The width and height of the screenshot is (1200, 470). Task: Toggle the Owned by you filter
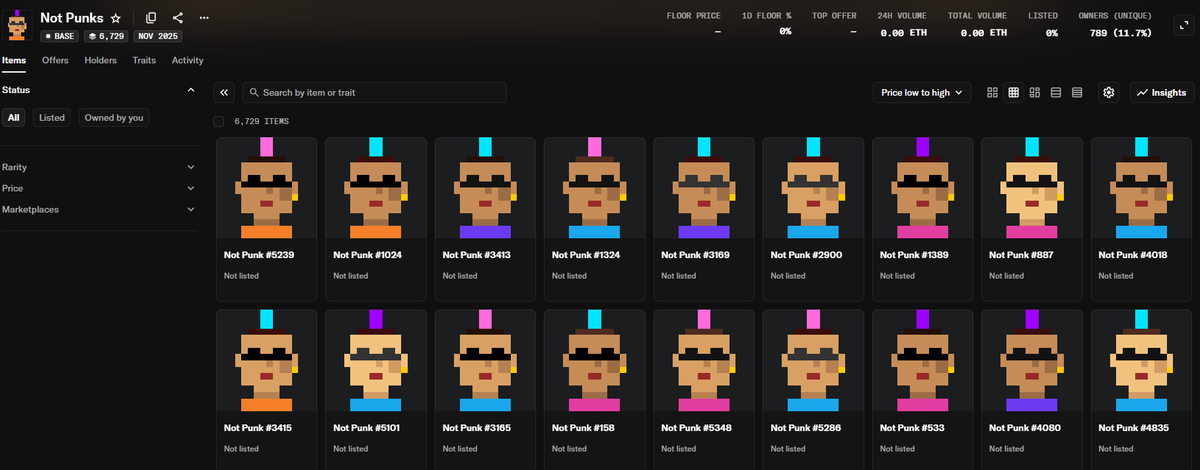pos(114,117)
